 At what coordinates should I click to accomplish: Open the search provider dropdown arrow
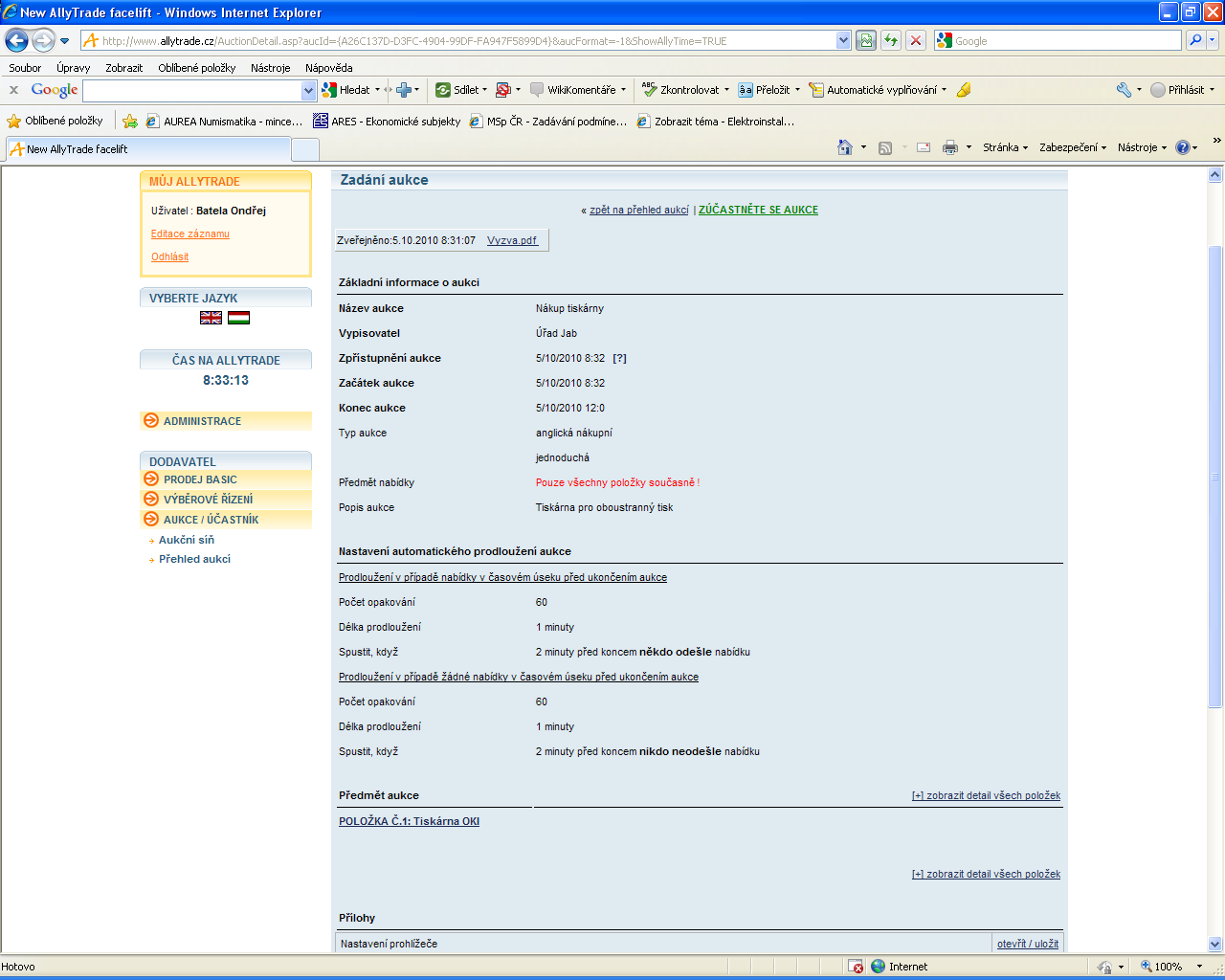1214,40
